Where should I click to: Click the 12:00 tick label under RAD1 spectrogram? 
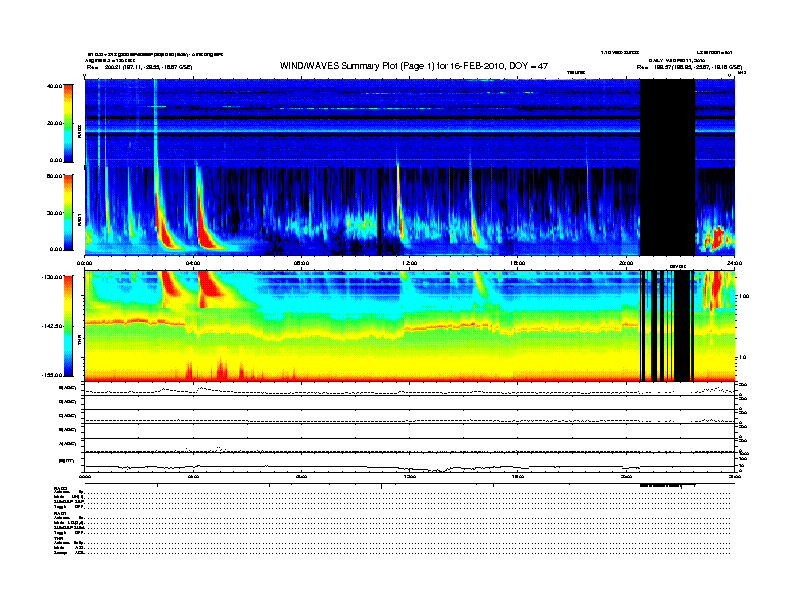(409, 263)
